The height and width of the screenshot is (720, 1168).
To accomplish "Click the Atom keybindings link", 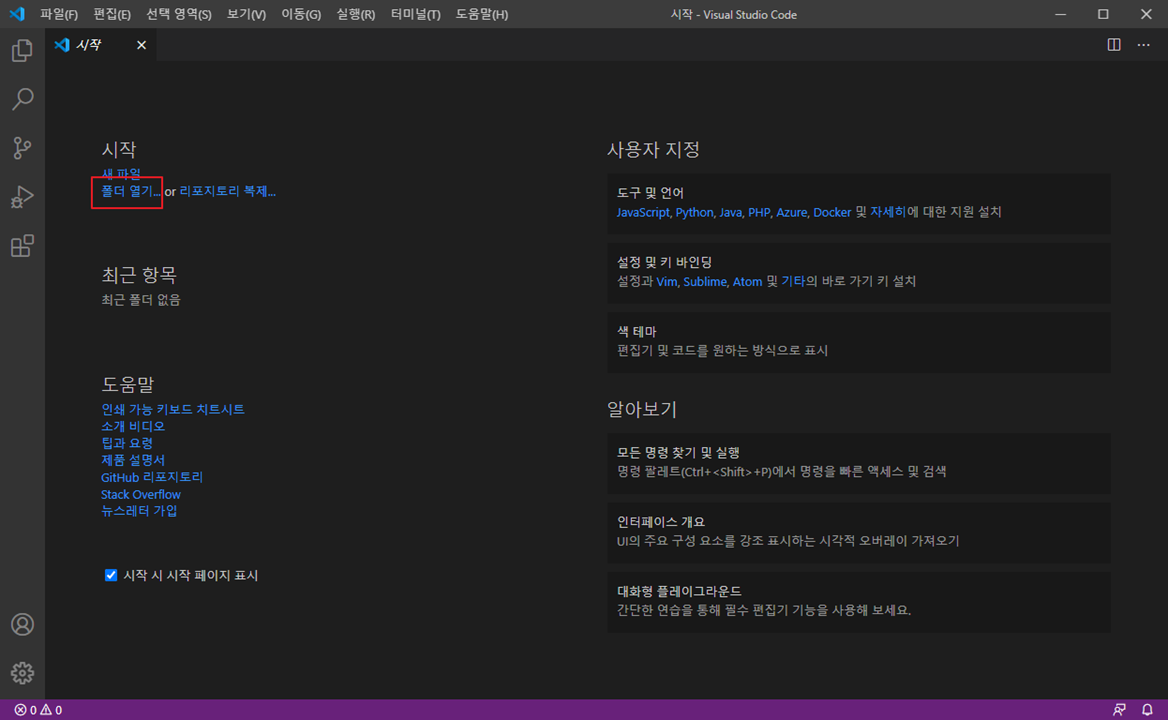I will coord(747,281).
